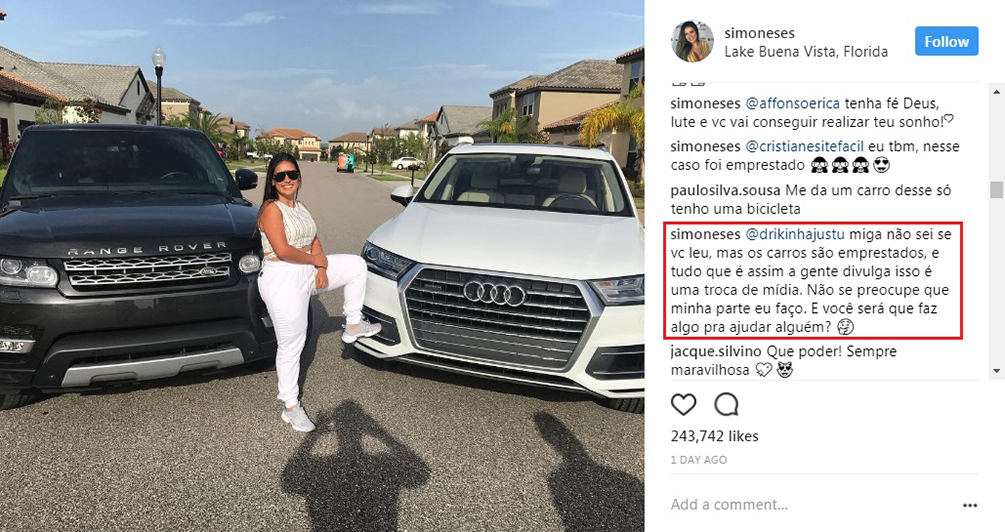1005x532 pixels.
Task: Open paulosilva.sousa commenter profile
Action: (x=726, y=190)
